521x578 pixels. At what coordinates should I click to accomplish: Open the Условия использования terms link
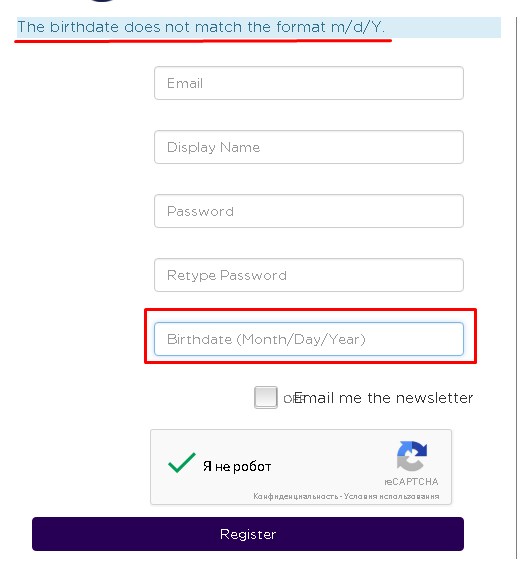(392, 497)
